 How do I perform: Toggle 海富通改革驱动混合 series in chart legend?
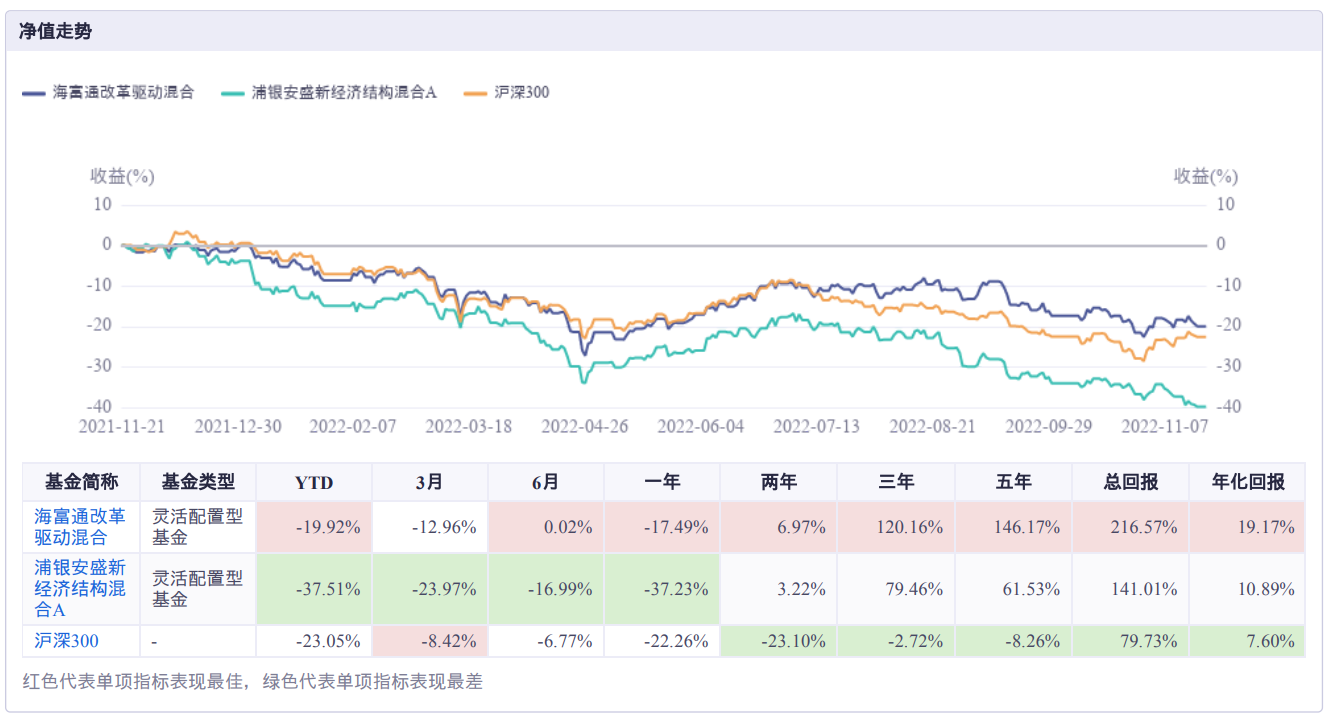coord(122,92)
